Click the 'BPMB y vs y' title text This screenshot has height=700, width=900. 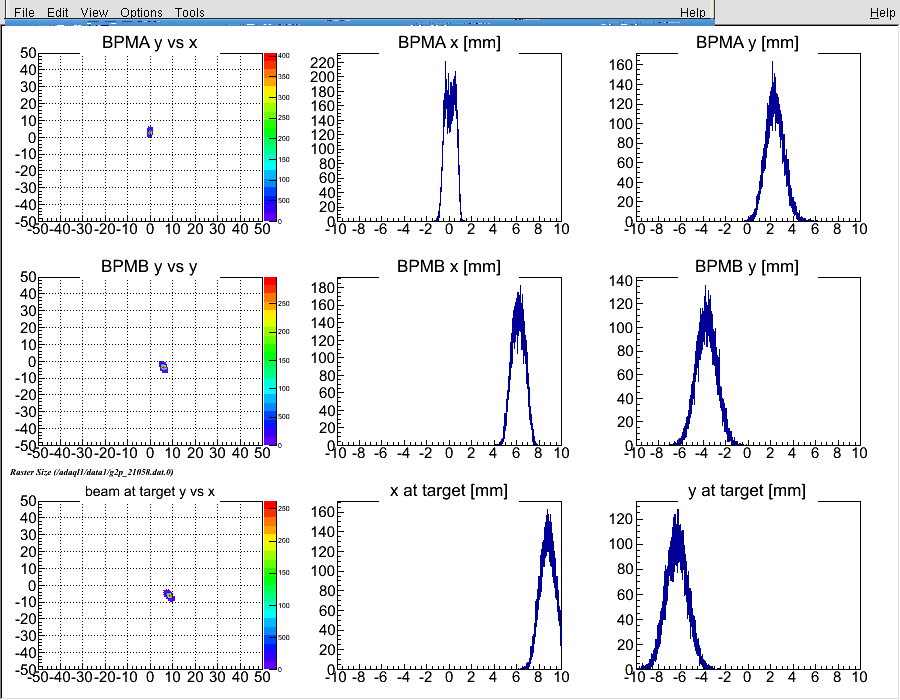point(149,266)
